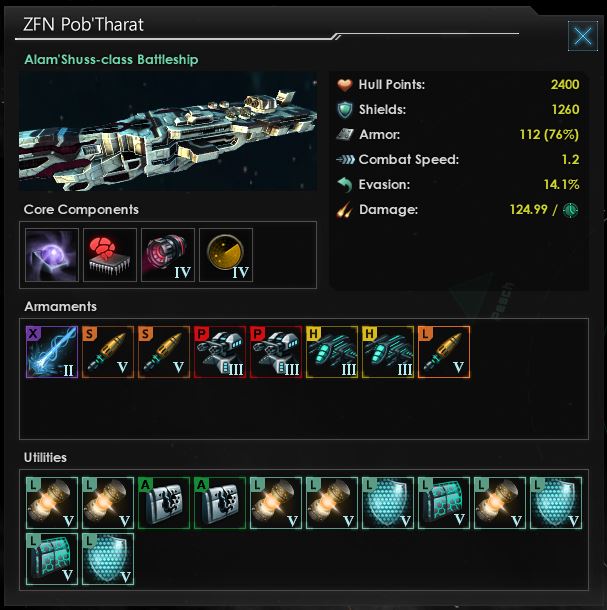The image size is (607, 610).
Task: Click the first A-slot auxiliary utility icon
Action: (x=164, y=503)
